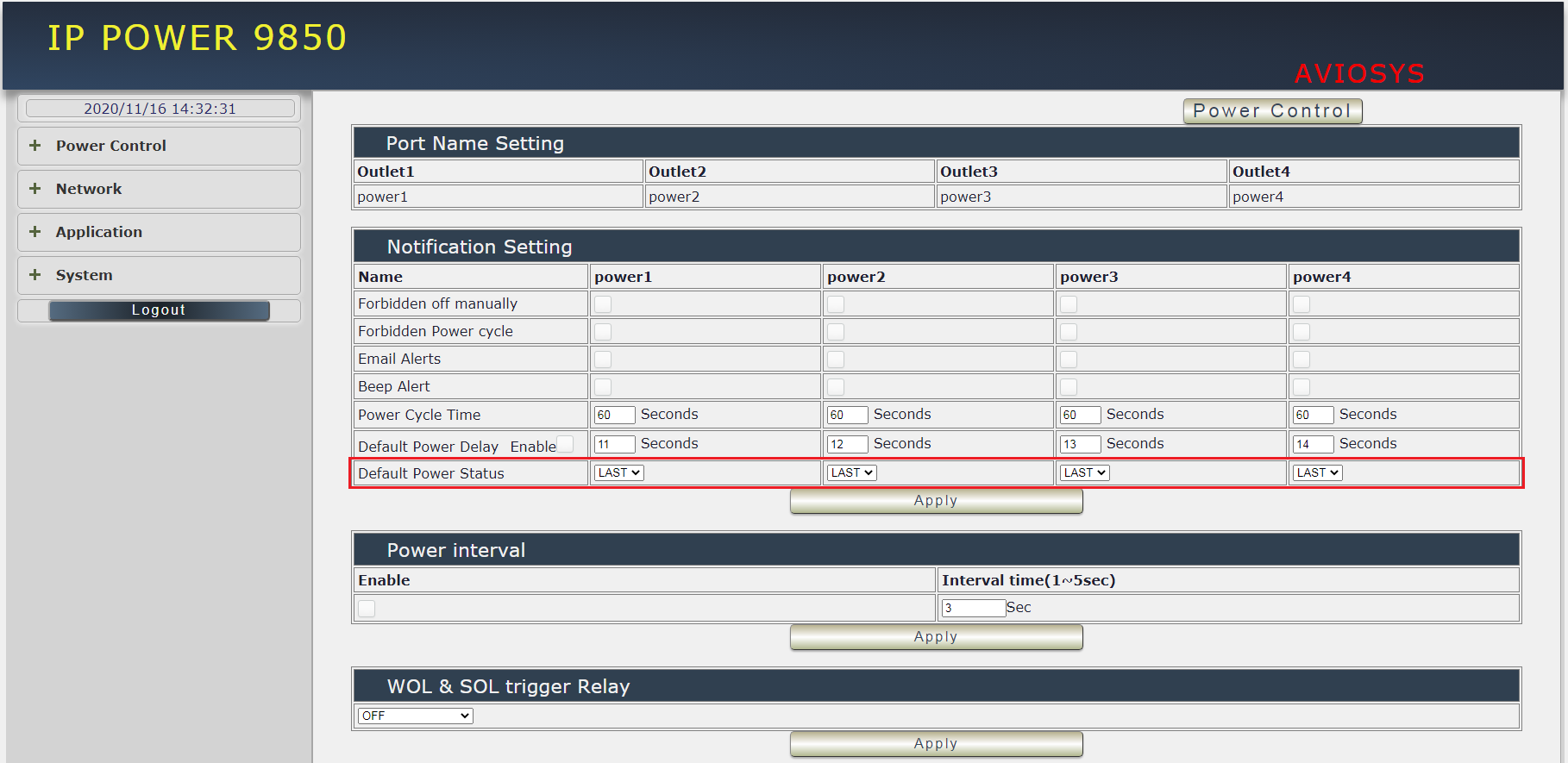Image resolution: width=1568 pixels, height=763 pixels.
Task: Click the power3 Default Power Delay field
Action: (1081, 444)
